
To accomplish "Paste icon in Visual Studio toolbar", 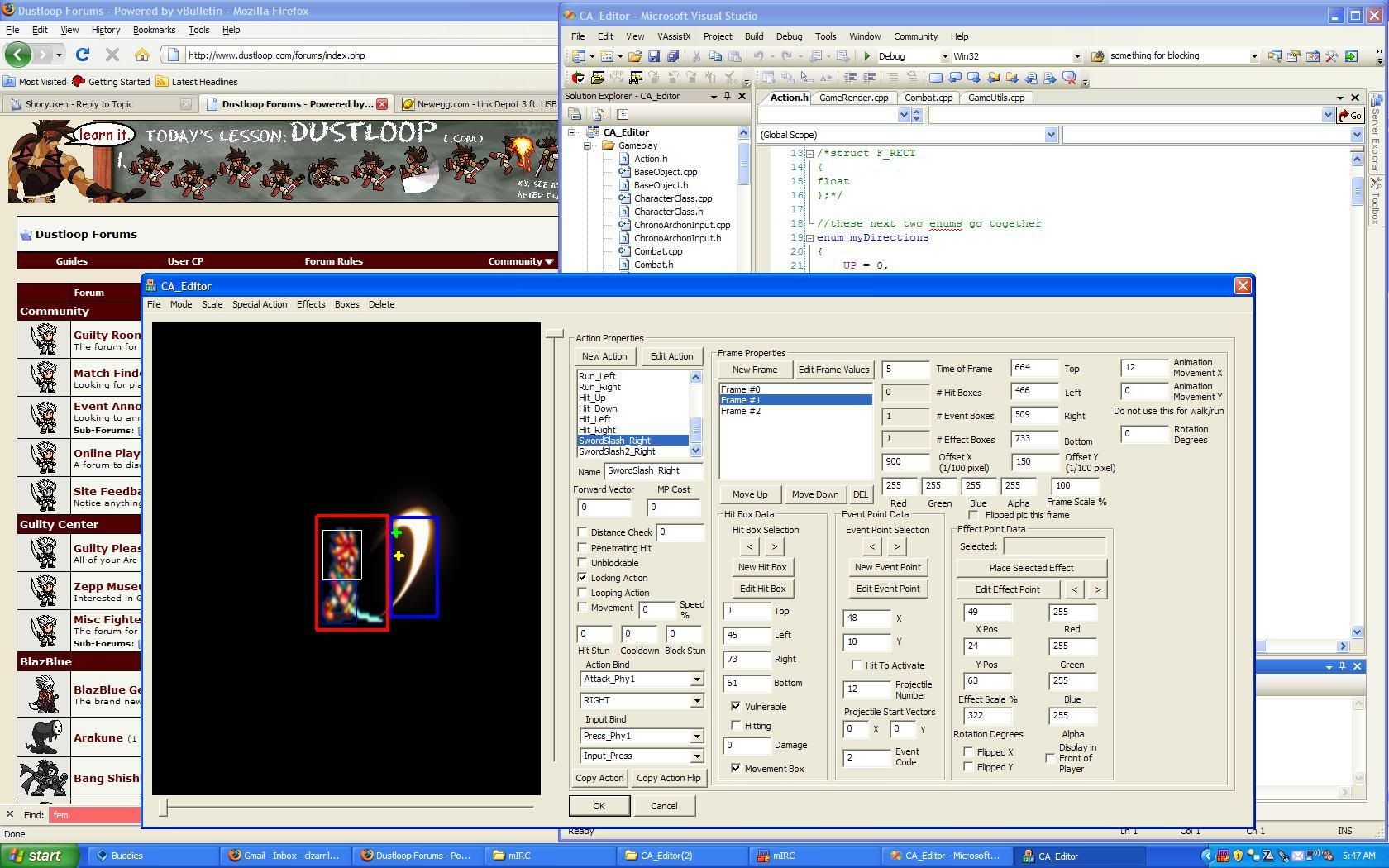I will (x=734, y=56).
